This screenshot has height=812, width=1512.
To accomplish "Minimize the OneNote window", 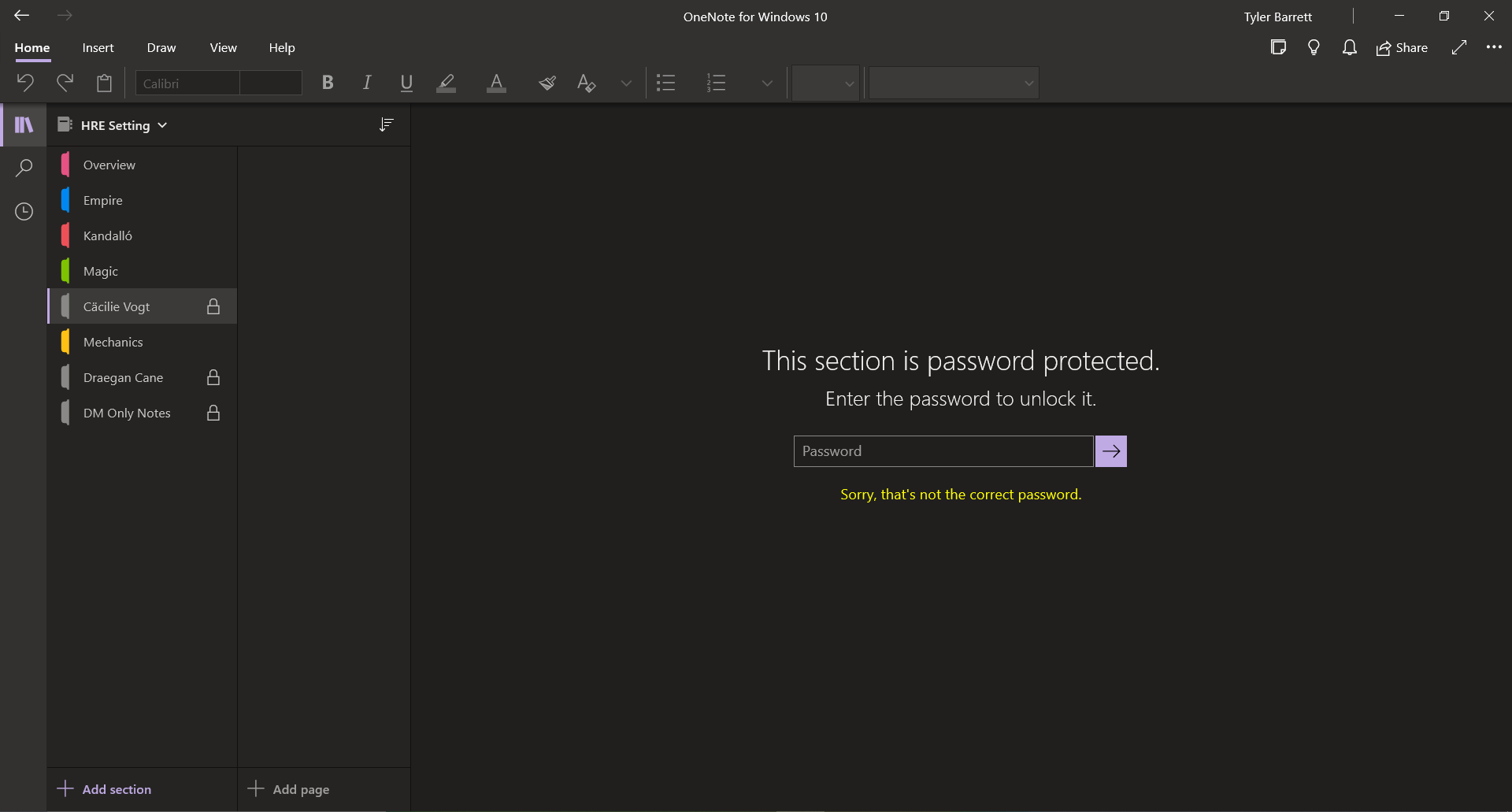I will point(1399,16).
